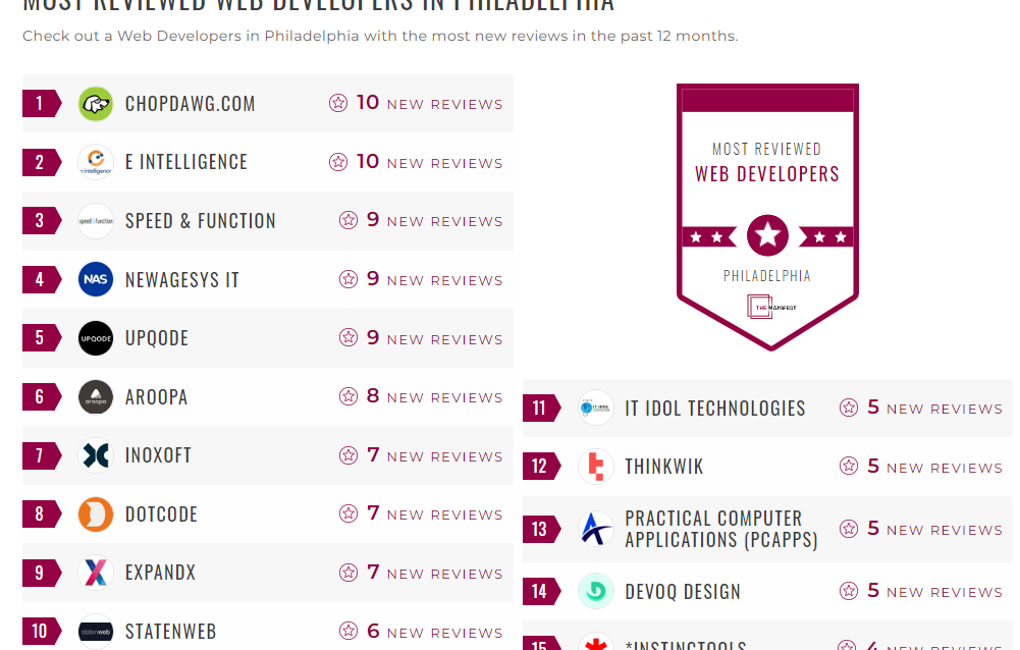Image resolution: width=1020 pixels, height=650 pixels.
Task: Click the Newagesys IT logo icon
Action: (x=96, y=279)
